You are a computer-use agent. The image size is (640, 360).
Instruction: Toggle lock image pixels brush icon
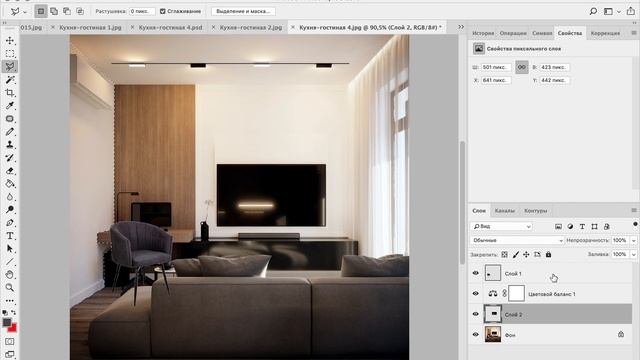[x=516, y=254]
